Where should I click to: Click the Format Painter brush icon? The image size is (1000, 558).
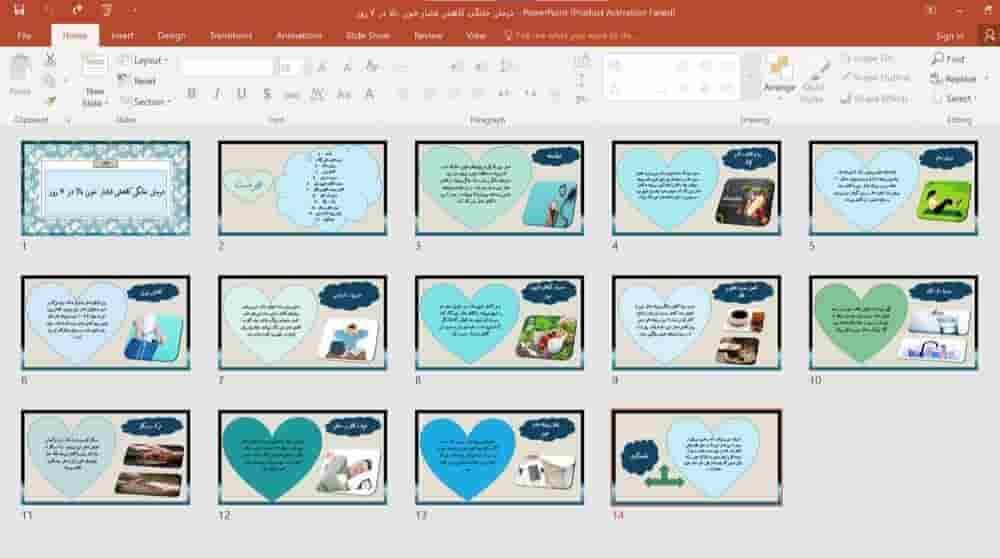[50, 101]
